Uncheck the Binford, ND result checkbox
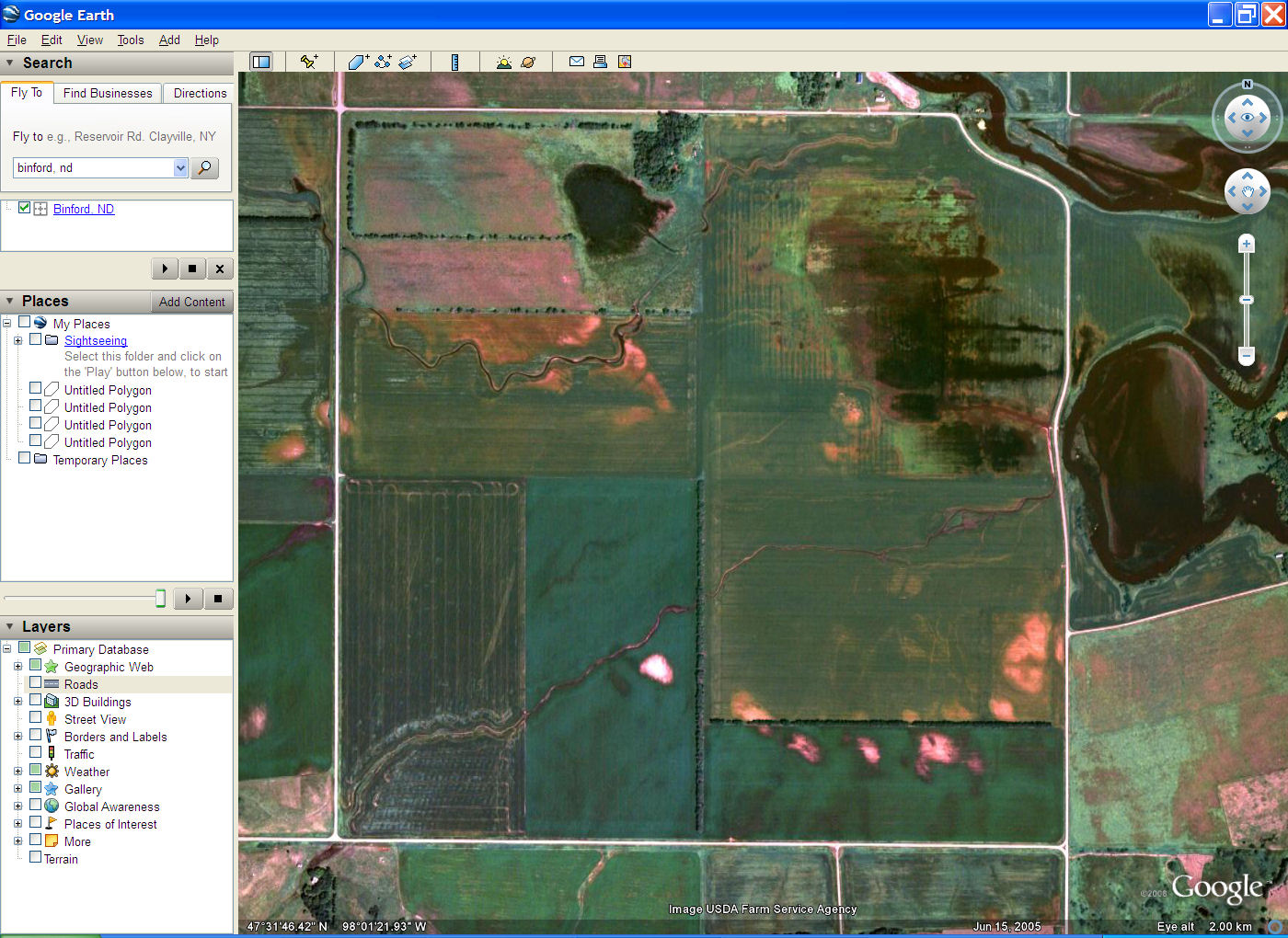The height and width of the screenshot is (938, 1288). point(25,208)
